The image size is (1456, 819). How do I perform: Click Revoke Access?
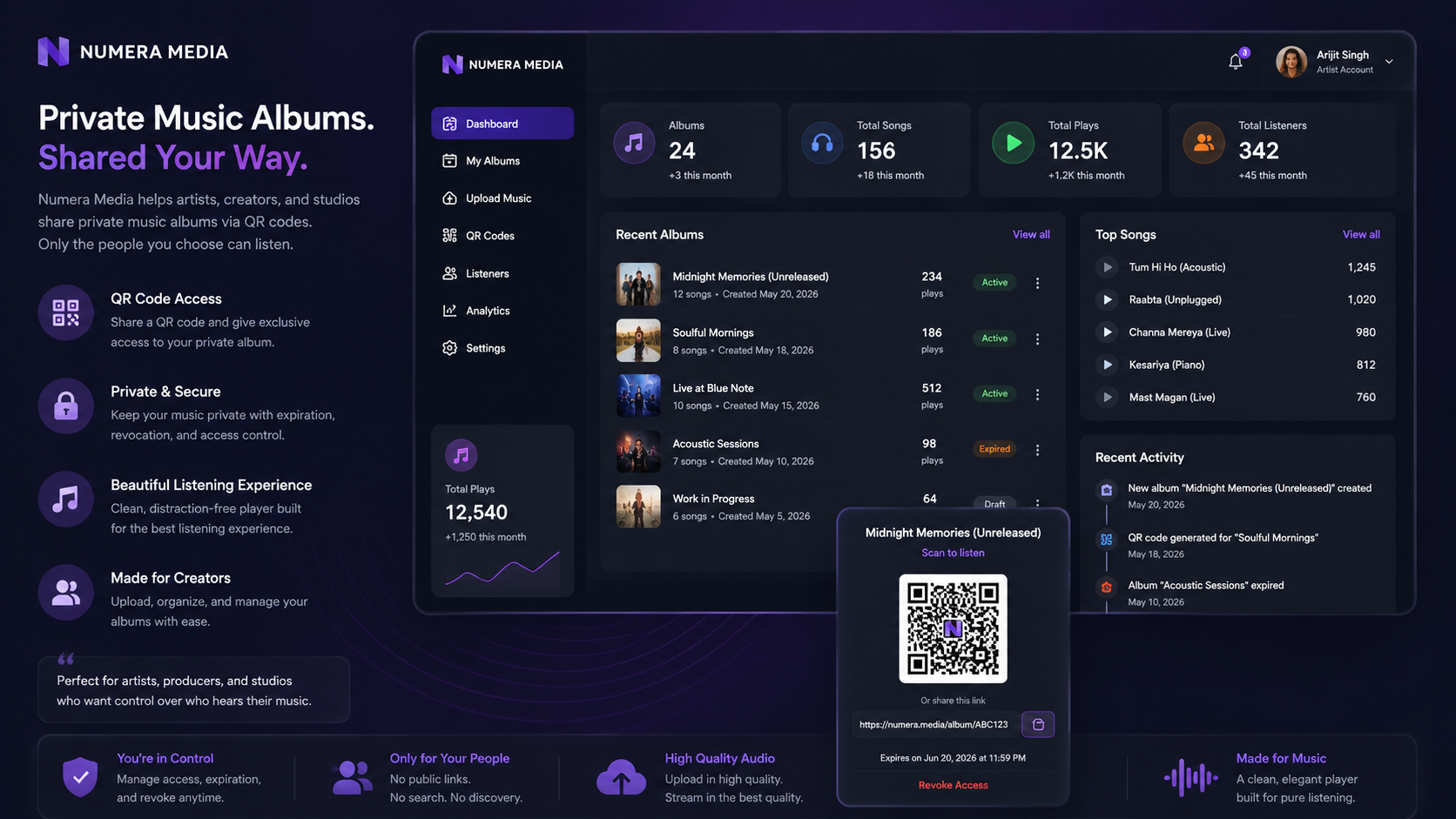click(953, 785)
